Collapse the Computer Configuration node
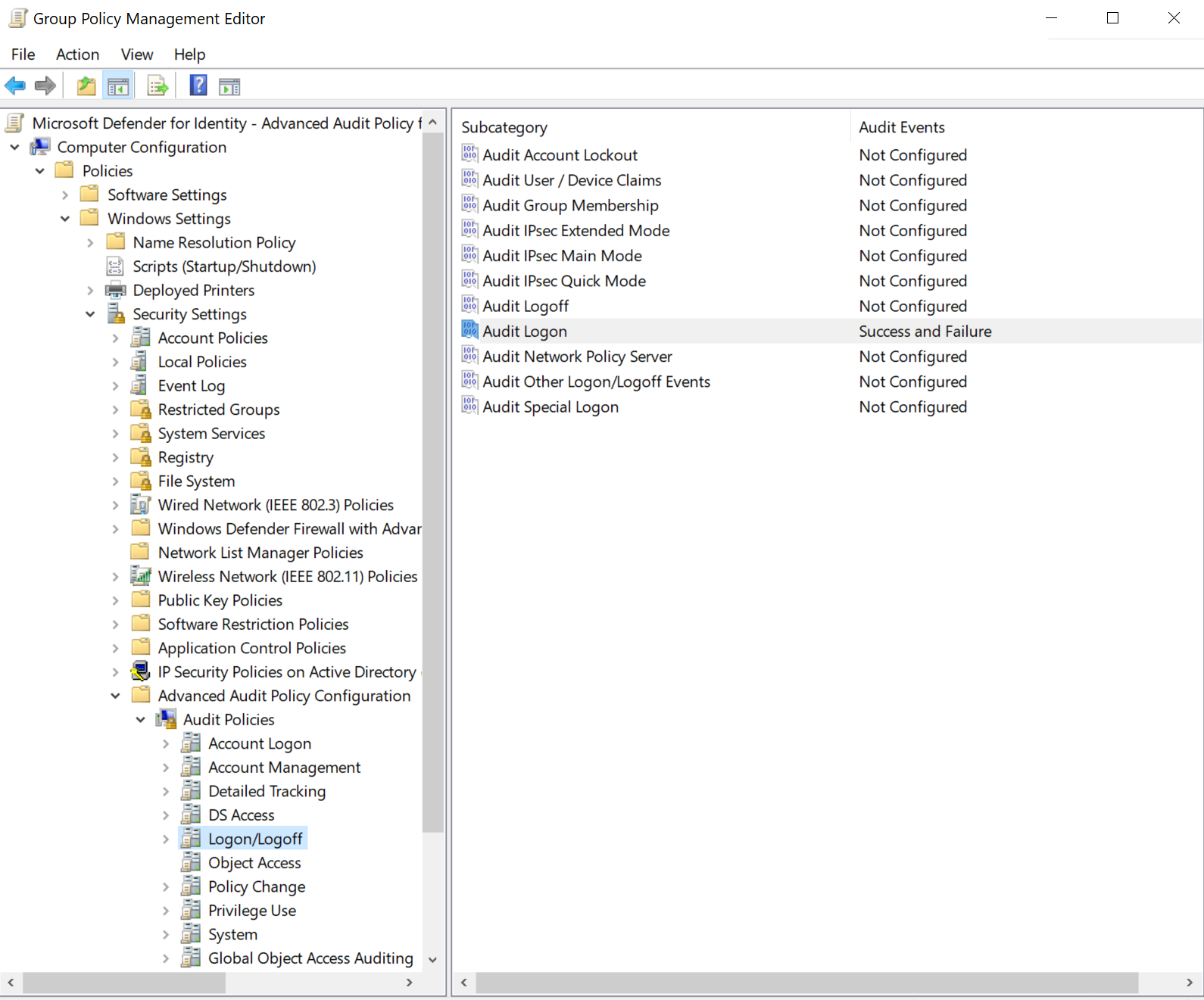The width and height of the screenshot is (1204, 1000). 14,147
